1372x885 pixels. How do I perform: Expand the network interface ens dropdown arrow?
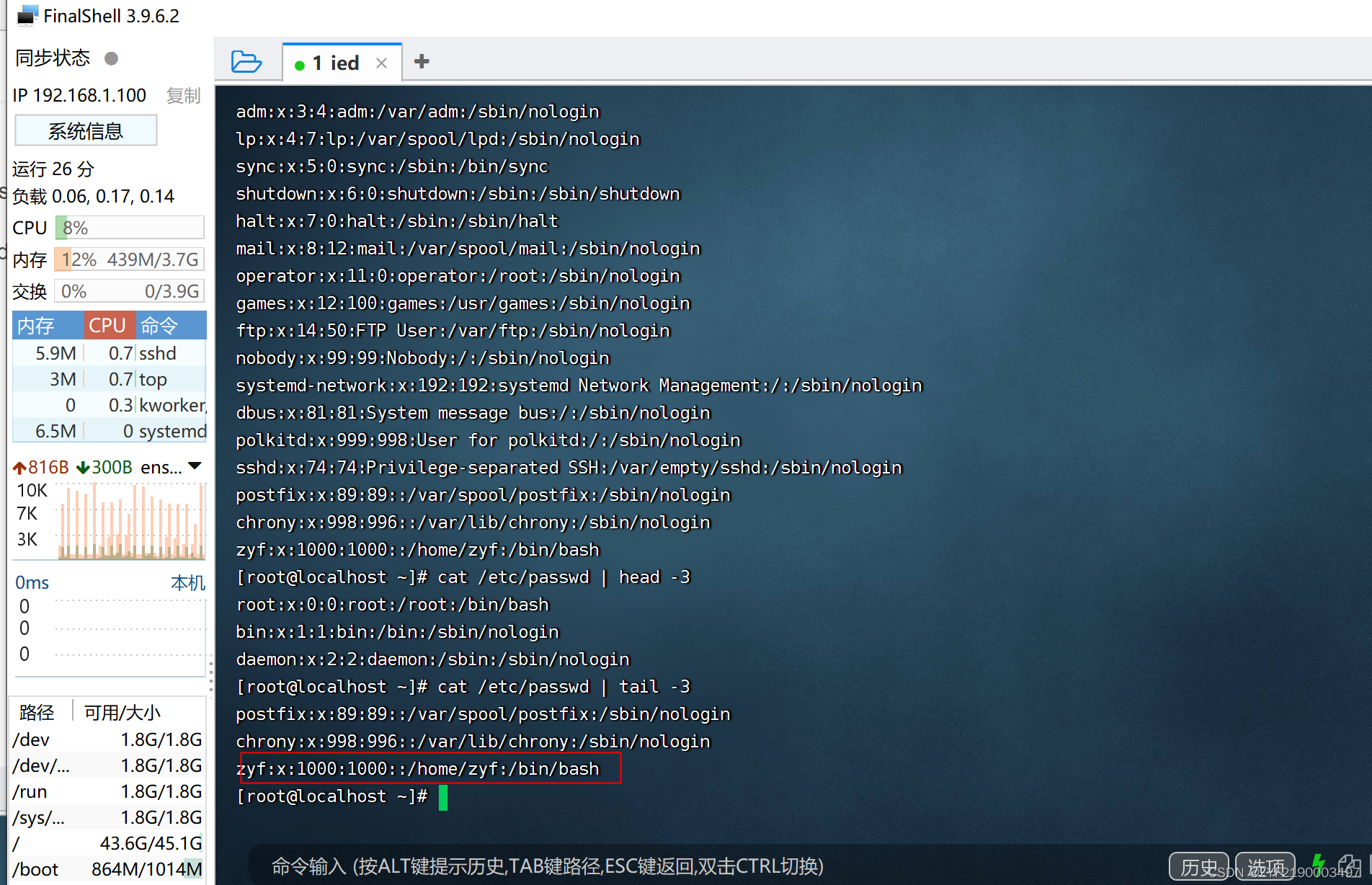coord(195,466)
